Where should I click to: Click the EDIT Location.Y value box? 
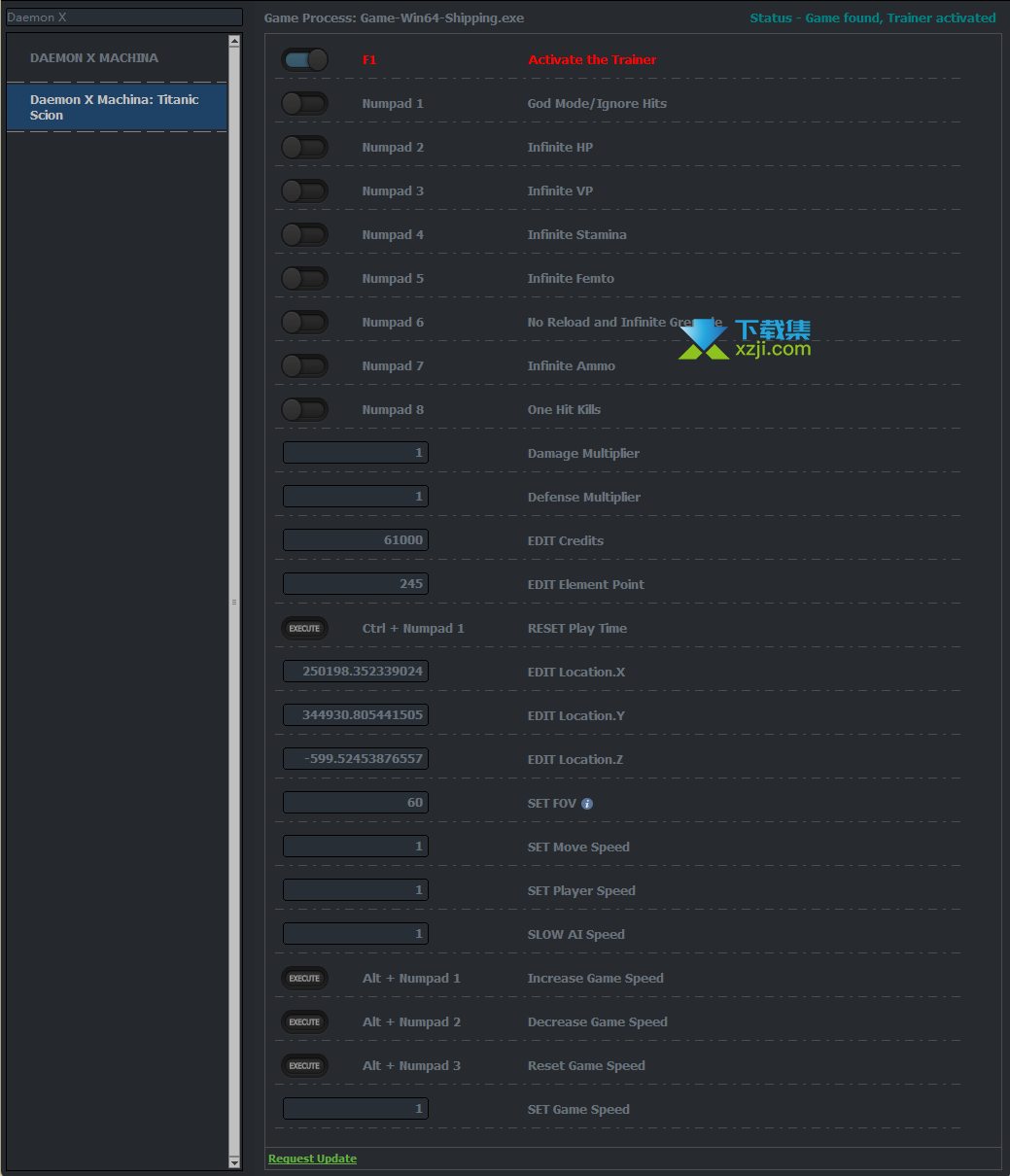(356, 715)
